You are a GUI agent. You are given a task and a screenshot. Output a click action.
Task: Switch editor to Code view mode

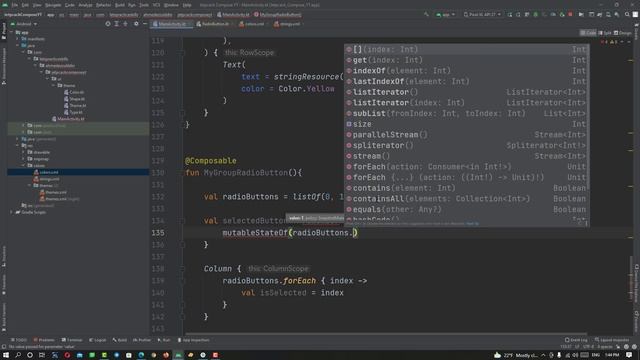point(588,33)
